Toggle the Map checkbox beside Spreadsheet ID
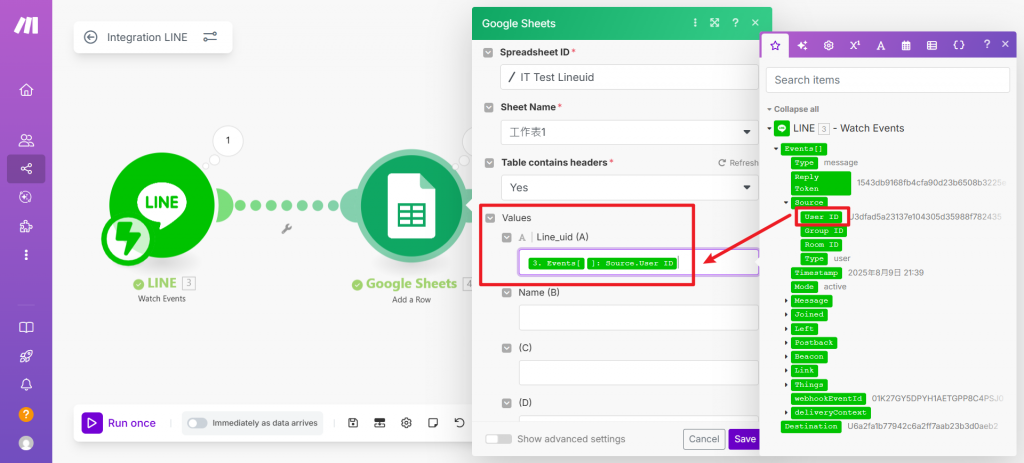Viewport: 1024px width, 463px height. click(488, 52)
